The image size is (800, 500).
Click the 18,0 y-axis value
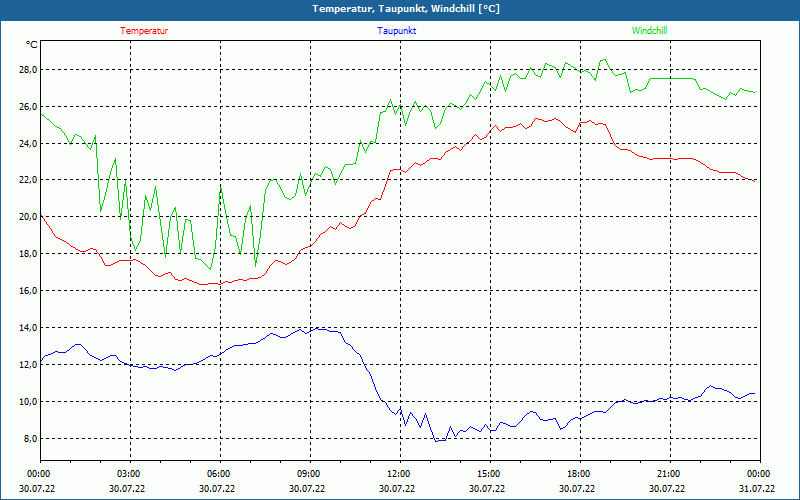(x=28, y=254)
